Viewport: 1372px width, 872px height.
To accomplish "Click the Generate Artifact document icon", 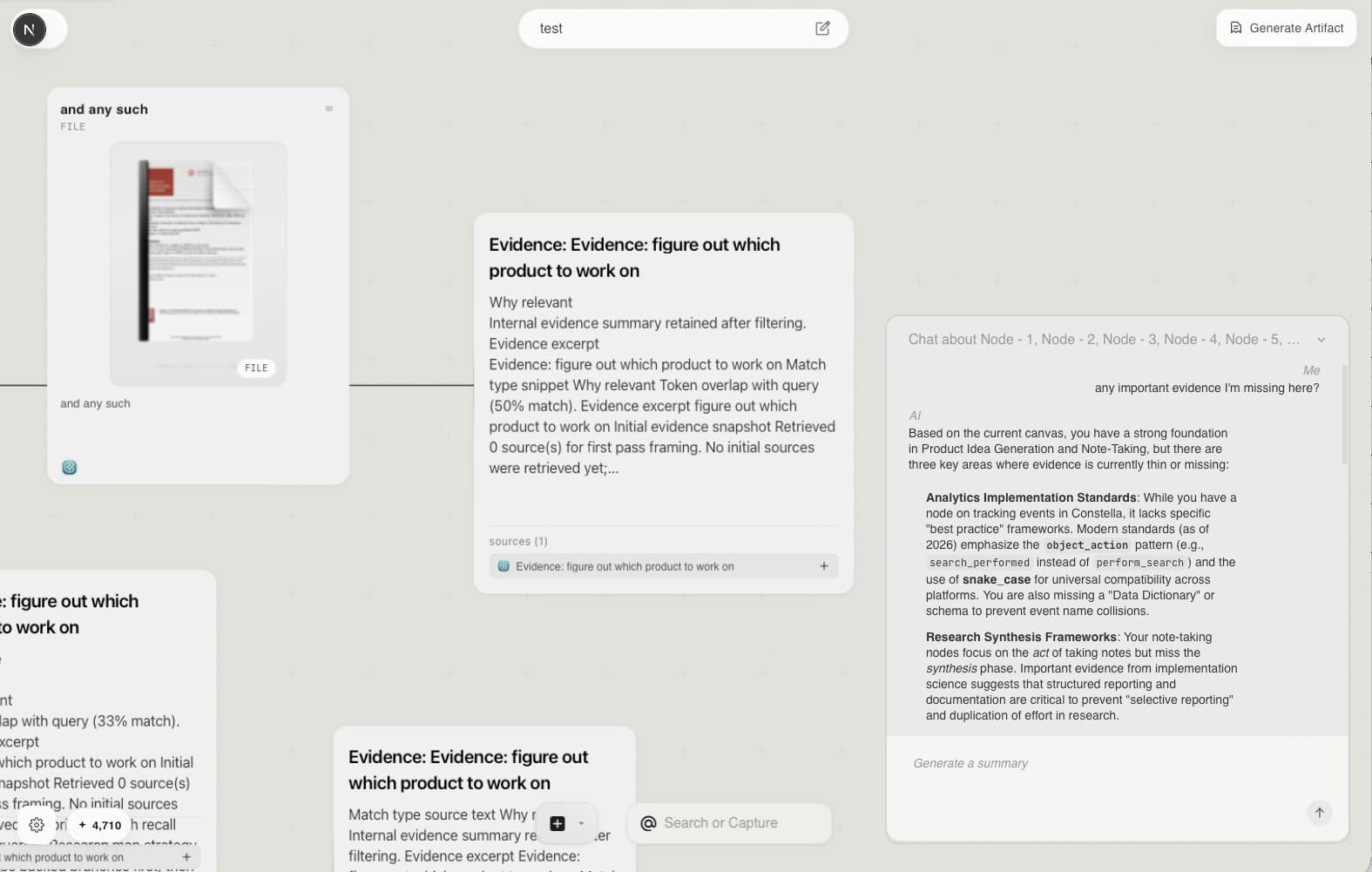I will (x=1236, y=27).
